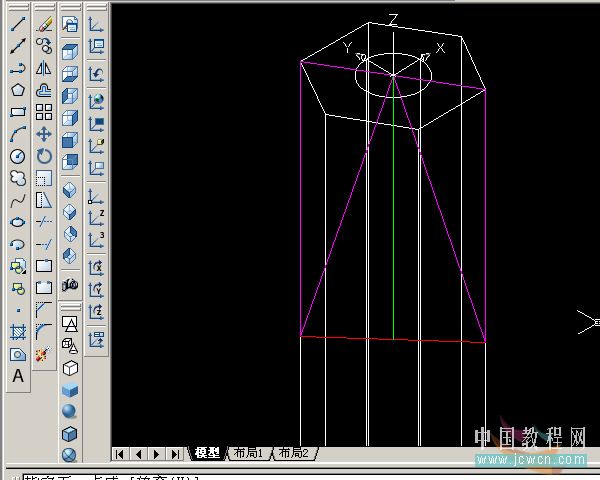Select the Spline tool
Screen dimensions: 600x480
(x=18, y=200)
